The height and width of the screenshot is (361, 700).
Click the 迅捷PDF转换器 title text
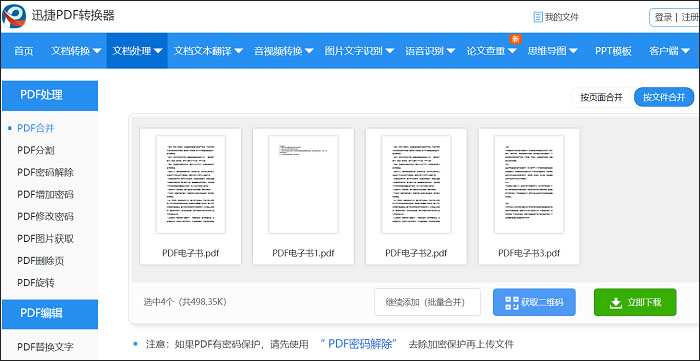tap(73, 16)
